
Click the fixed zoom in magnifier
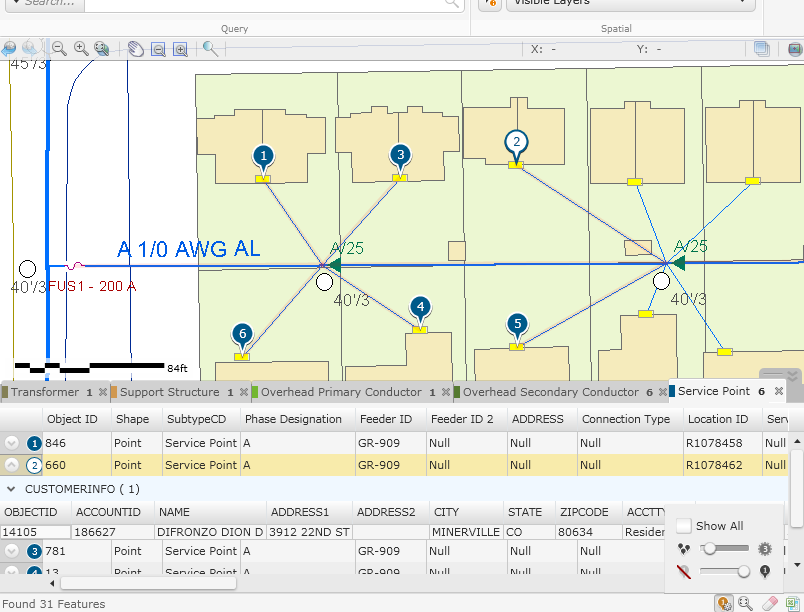point(81,48)
